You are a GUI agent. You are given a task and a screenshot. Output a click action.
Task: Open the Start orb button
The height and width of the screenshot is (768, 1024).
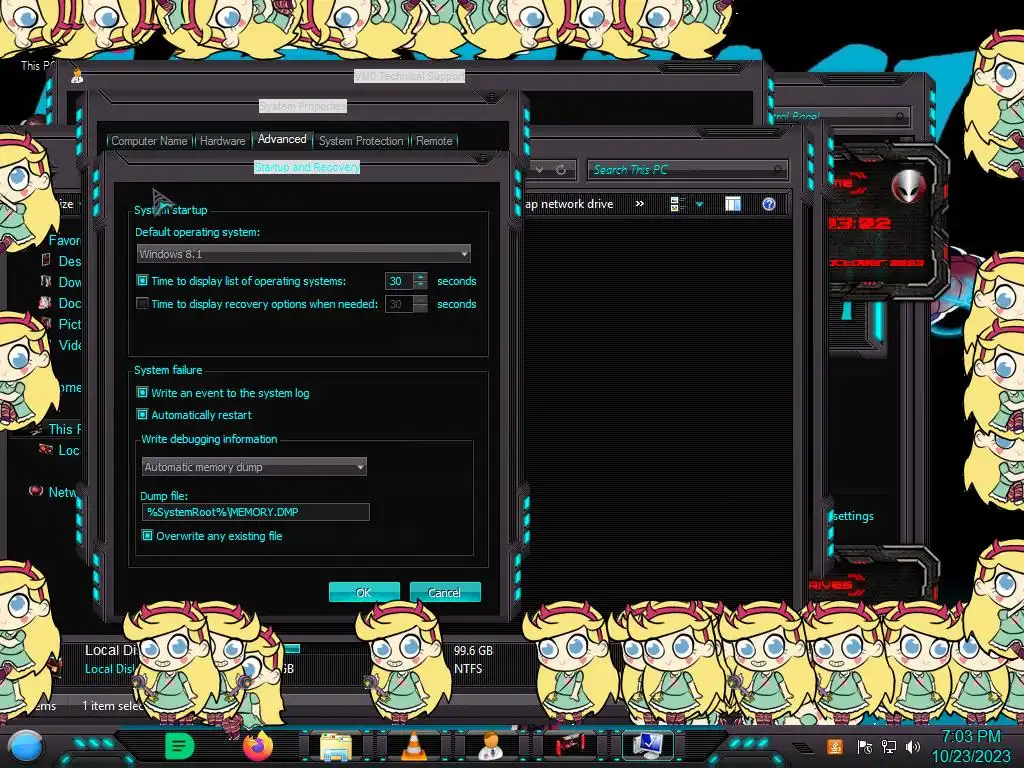click(x=26, y=746)
